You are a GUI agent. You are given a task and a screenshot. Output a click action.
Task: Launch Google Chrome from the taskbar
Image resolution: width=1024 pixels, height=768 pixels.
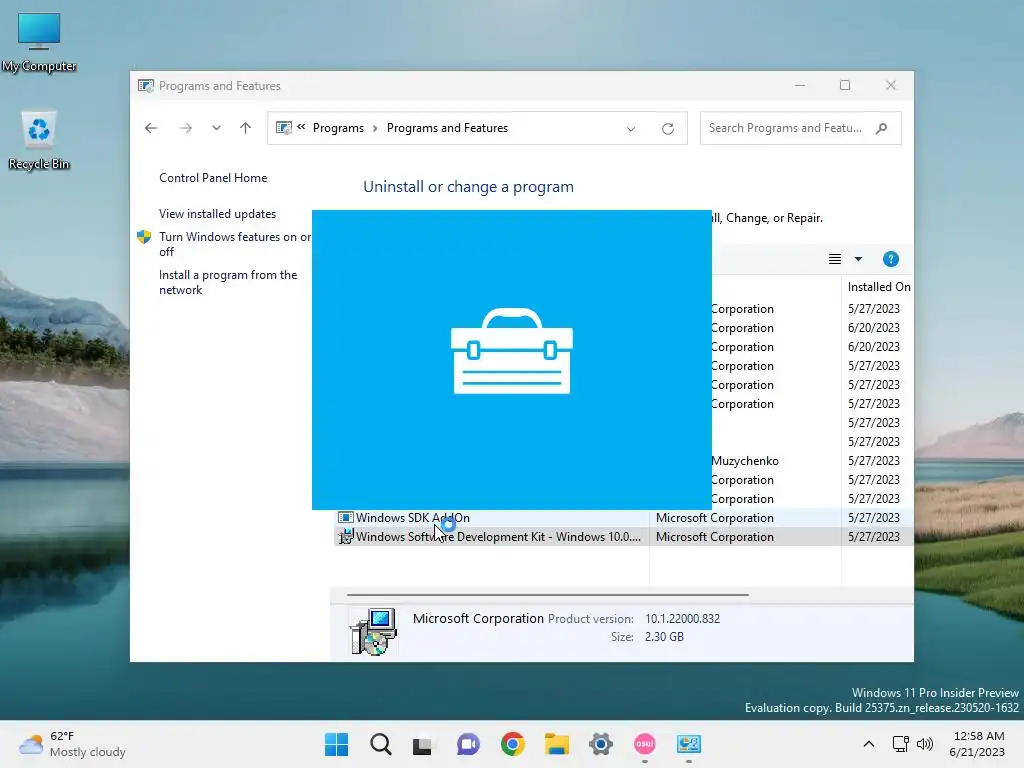click(513, 744)
